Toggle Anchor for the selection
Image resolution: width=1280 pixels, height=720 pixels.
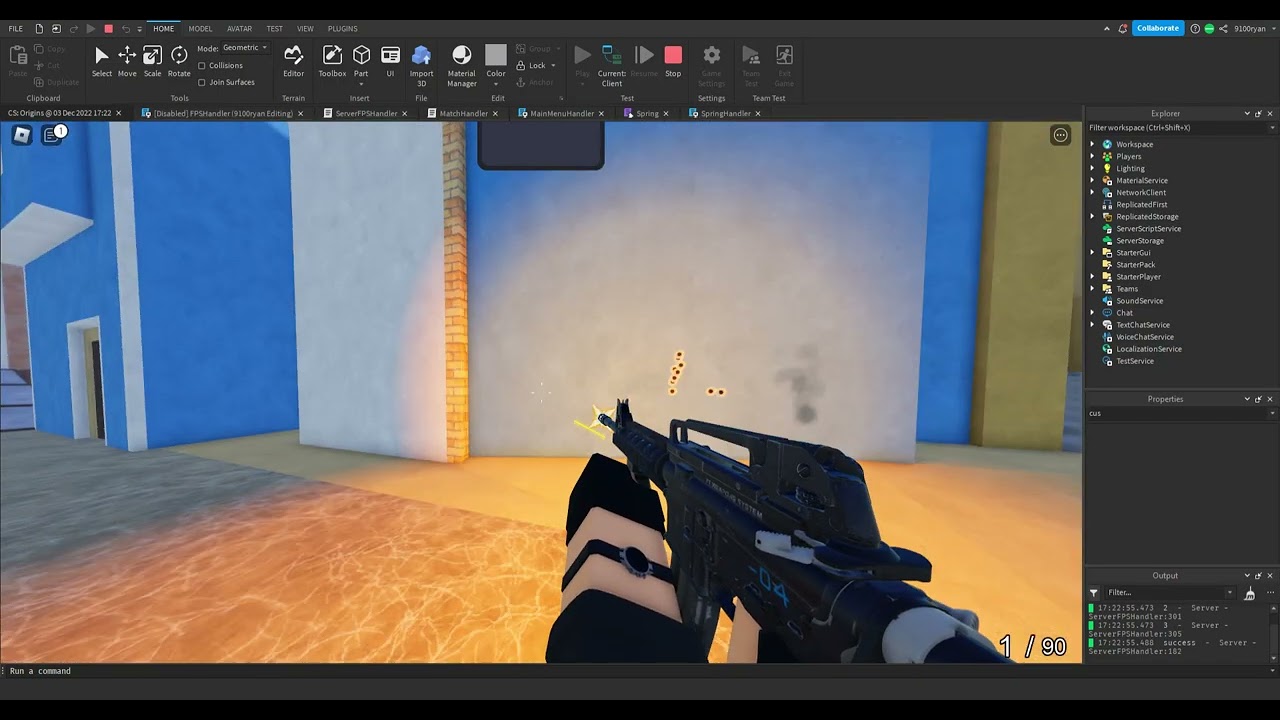pos(536,82)
